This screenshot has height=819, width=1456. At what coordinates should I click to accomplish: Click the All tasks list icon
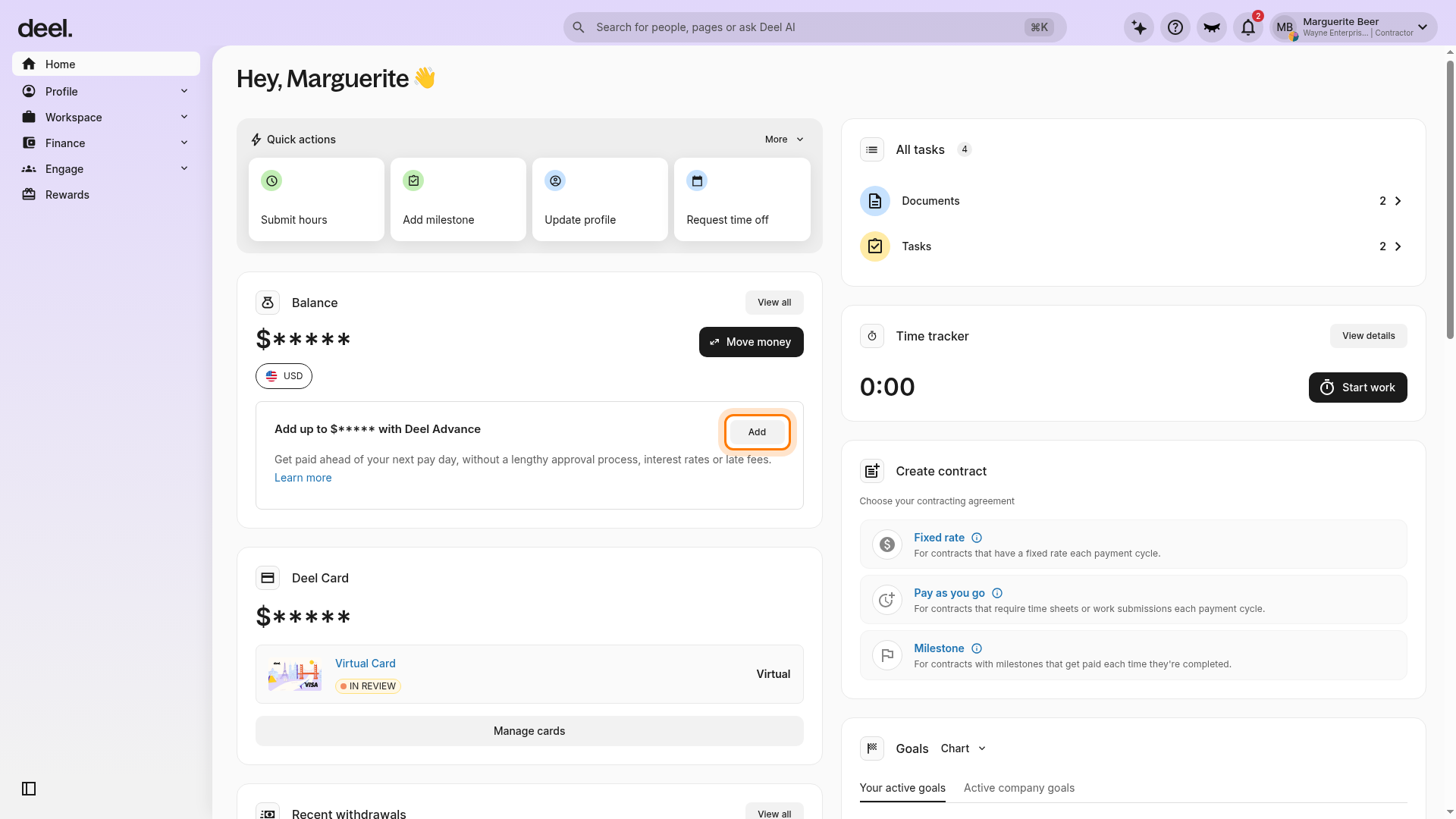click(x=872, y=149)
